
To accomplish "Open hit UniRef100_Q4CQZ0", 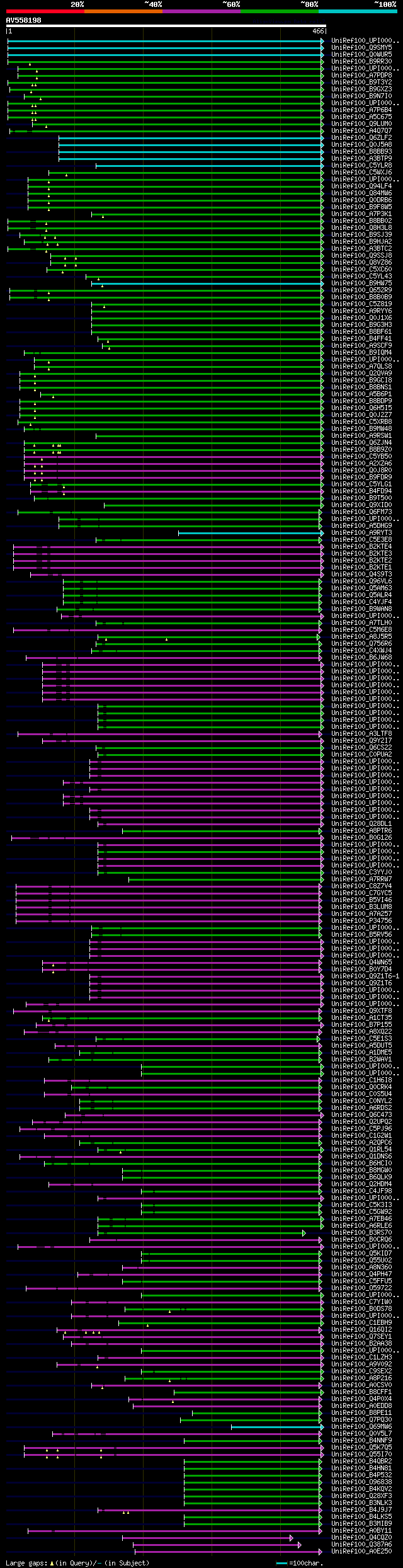I will [x=361, y=1537].
